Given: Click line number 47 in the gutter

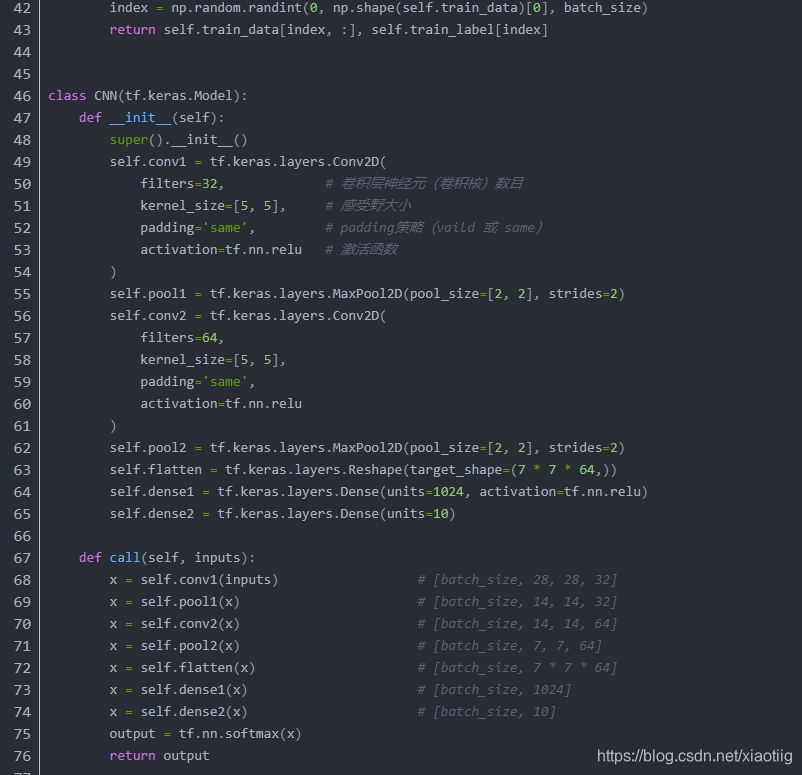Looking at the screenshot, I should (x=22, y=118).
